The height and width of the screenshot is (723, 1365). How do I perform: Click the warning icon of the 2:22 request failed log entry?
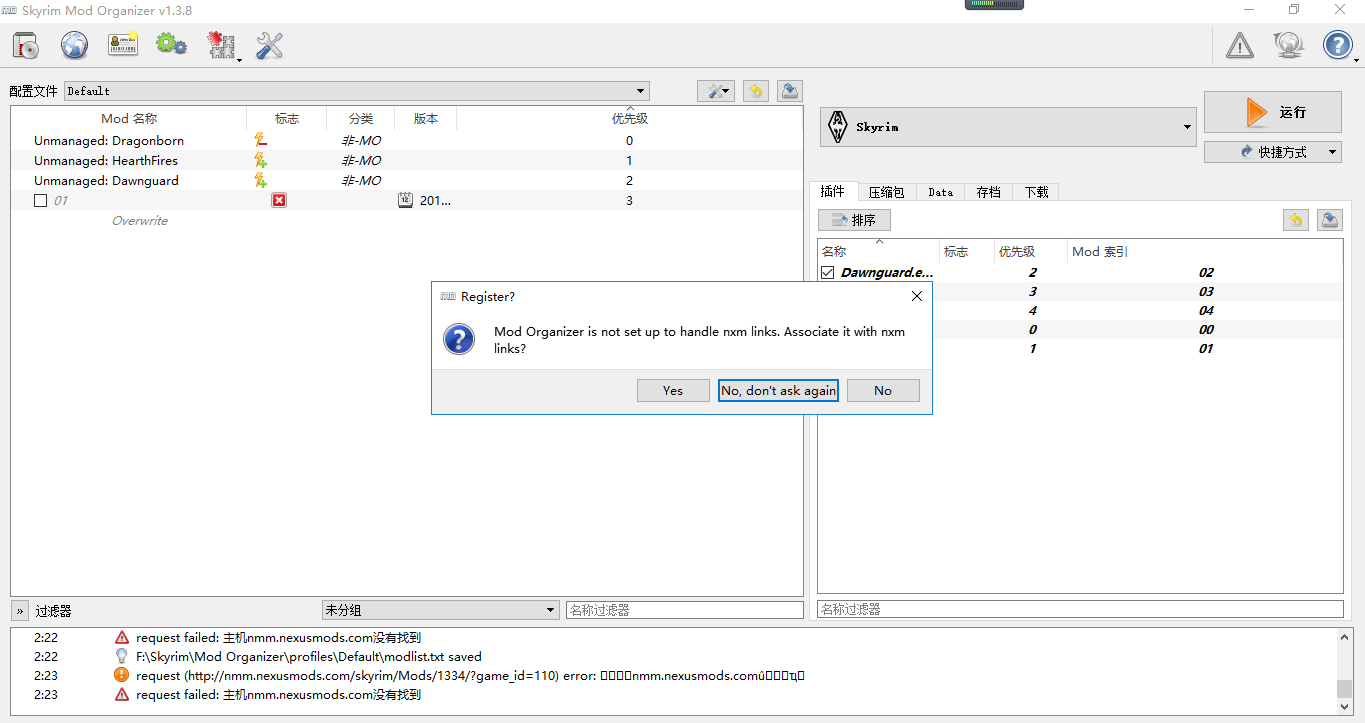coord(122,637)
